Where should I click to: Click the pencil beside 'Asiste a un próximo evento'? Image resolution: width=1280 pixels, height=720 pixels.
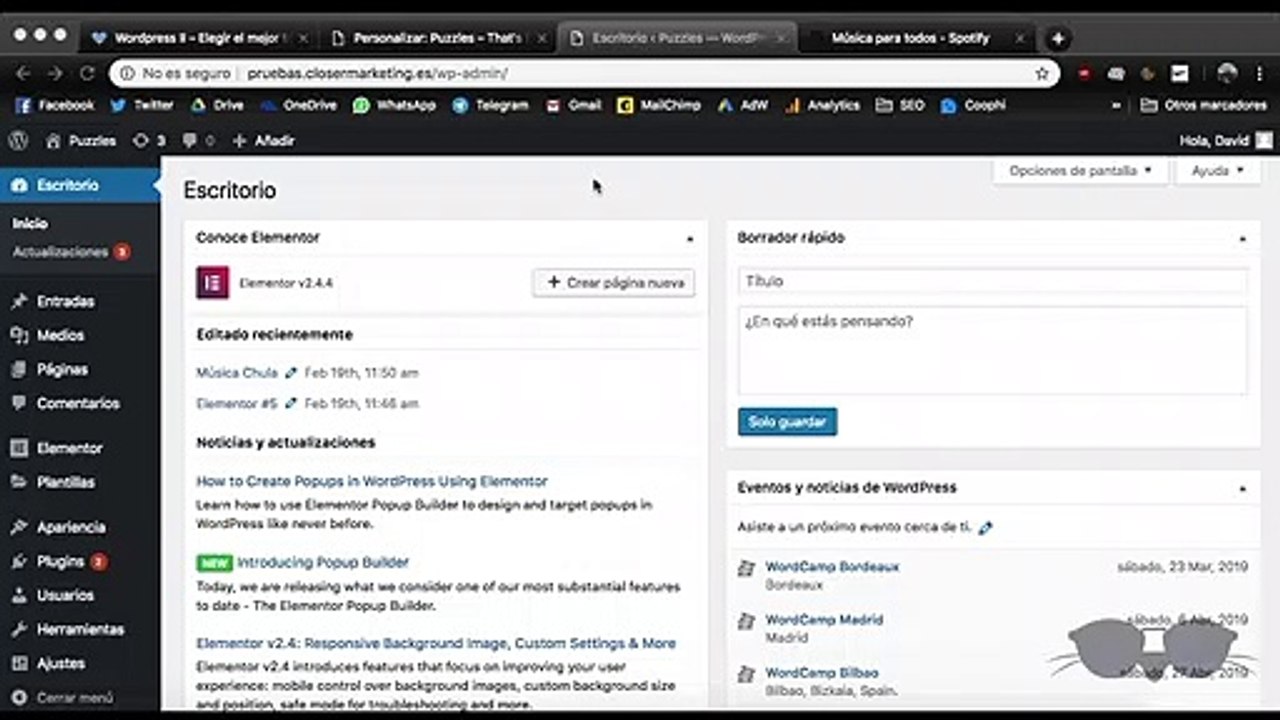tap(986, 527)
